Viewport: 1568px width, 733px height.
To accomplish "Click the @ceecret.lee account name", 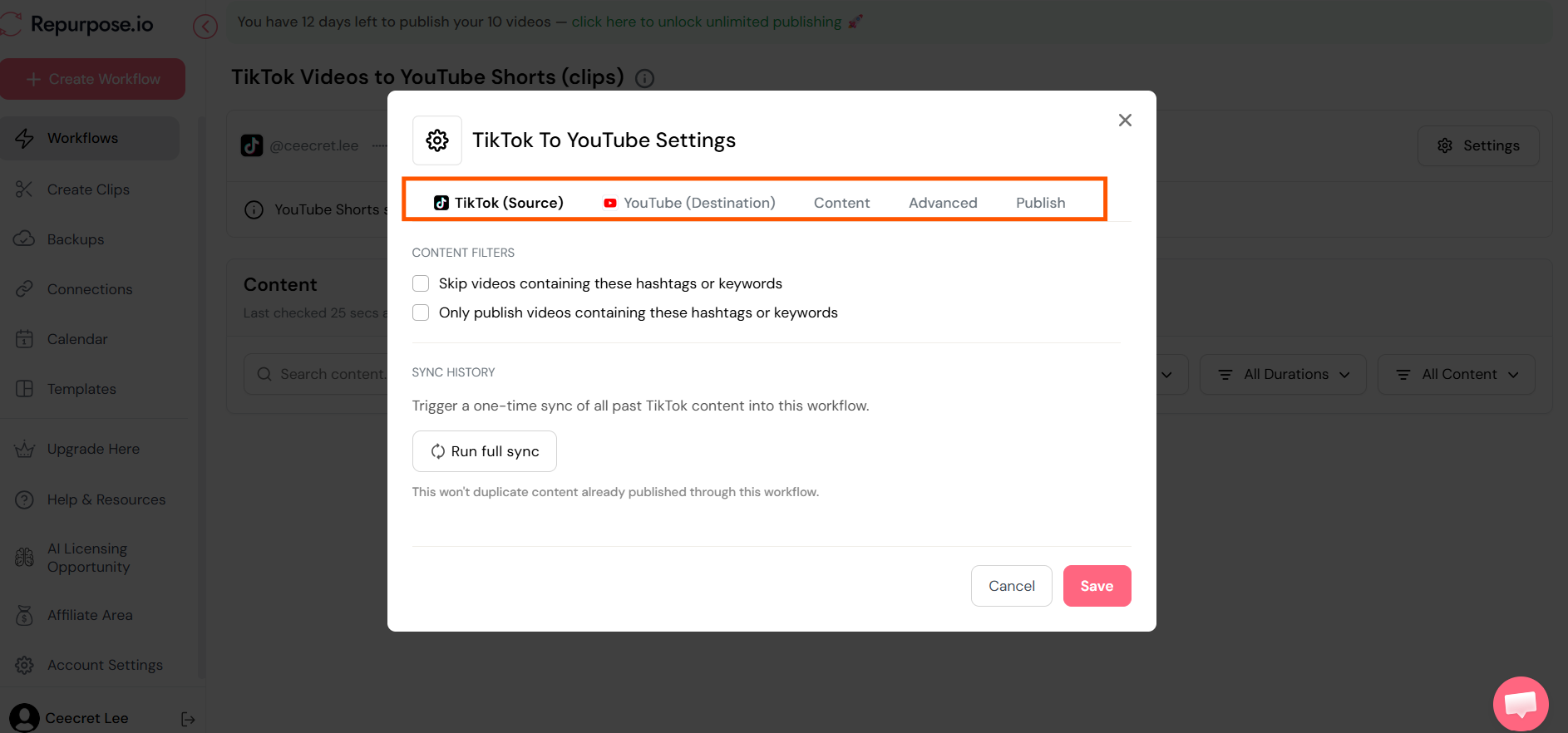I will pyautogui.click(x=314, y=145).
